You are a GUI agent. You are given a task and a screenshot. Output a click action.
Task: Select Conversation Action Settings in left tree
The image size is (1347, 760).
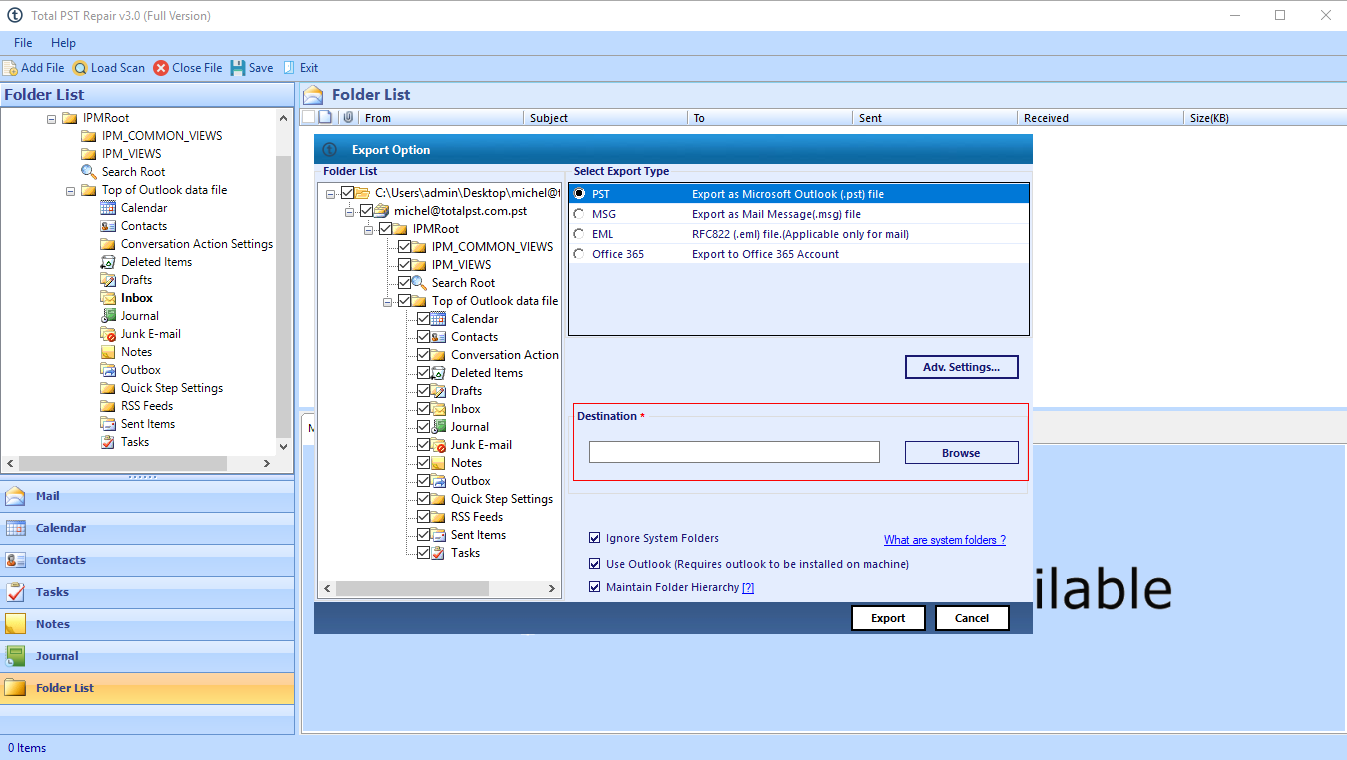[197, 244]
